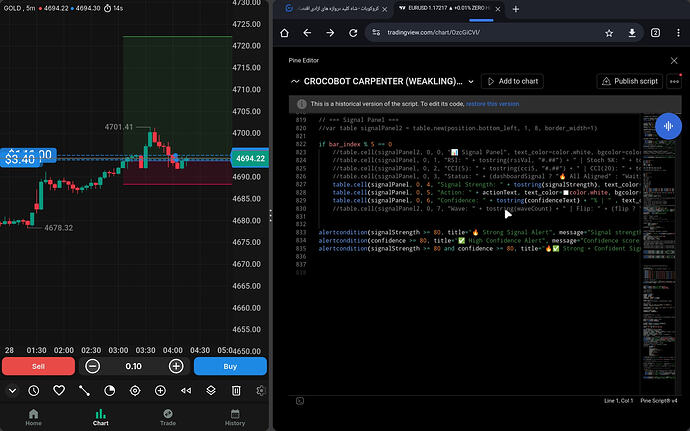Switch to the History tab

(235, 417)
